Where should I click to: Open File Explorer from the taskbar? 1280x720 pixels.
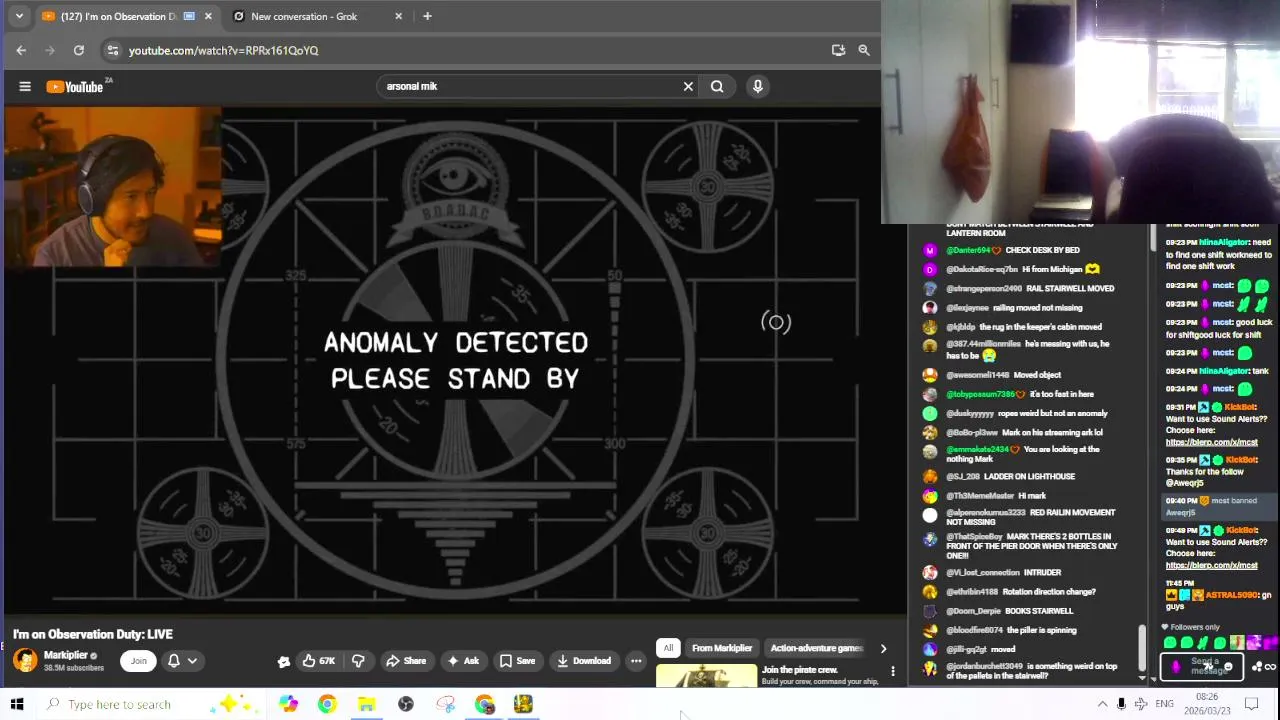click(x=366, y=704)
